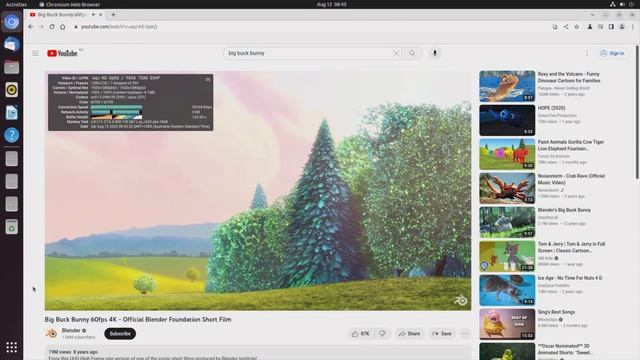
Task: Open the YouTube hamburger guide menu
Action: pyautogui.click(x=36, y=53)
